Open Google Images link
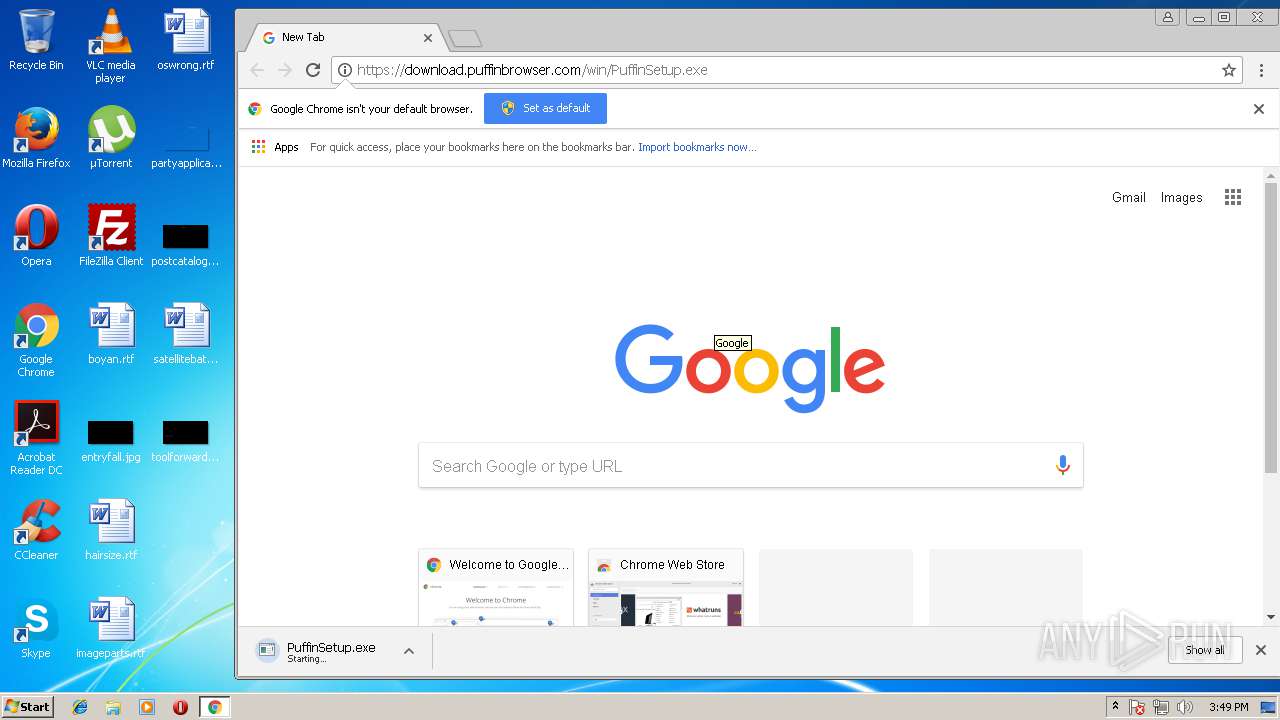 pyautogui.click(x=1181, y=197)
